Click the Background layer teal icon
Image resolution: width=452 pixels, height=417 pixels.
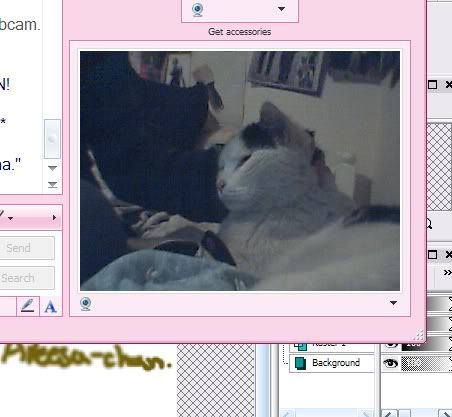[300, 363]
